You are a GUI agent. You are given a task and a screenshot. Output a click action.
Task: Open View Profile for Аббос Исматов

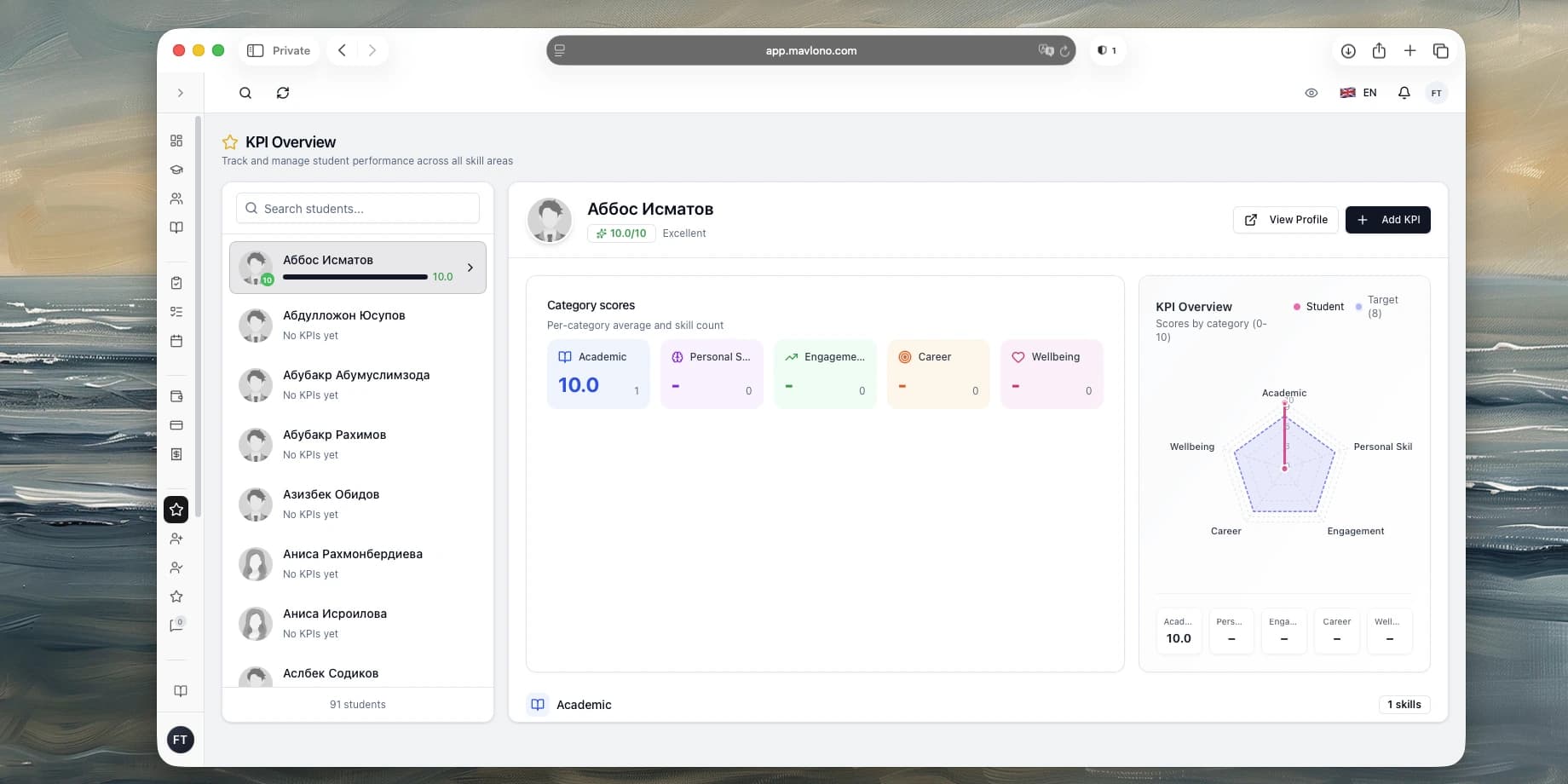click(1285, 219)
